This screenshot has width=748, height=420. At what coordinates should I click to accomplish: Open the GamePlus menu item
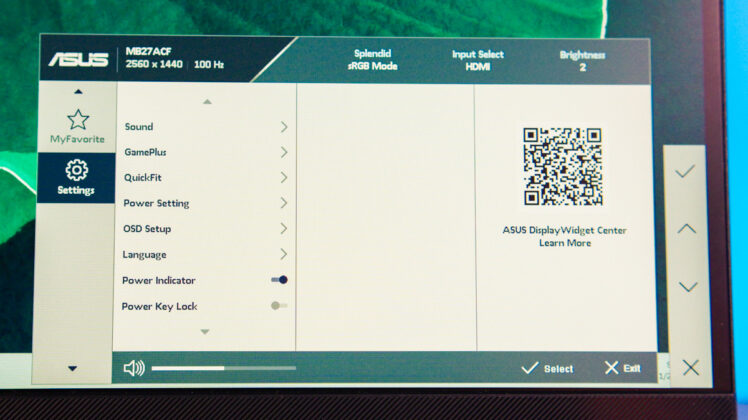[x=206, y=152]
